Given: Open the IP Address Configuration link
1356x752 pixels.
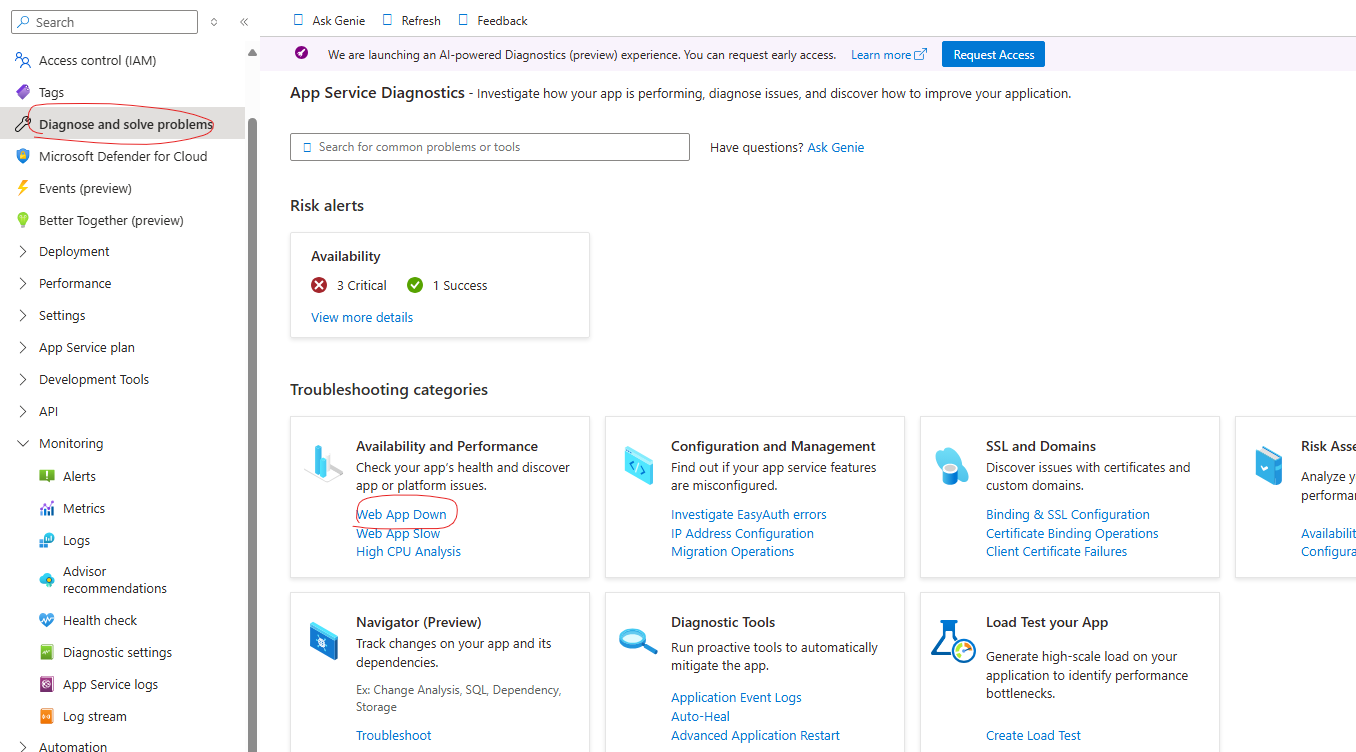Looking at the screenshot, I should pyautogui.click(x=742, y=533).
